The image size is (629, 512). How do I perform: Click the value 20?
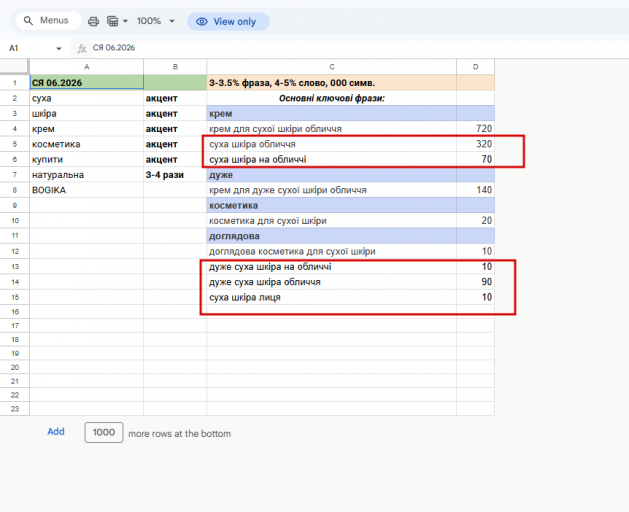coord(475,221)
